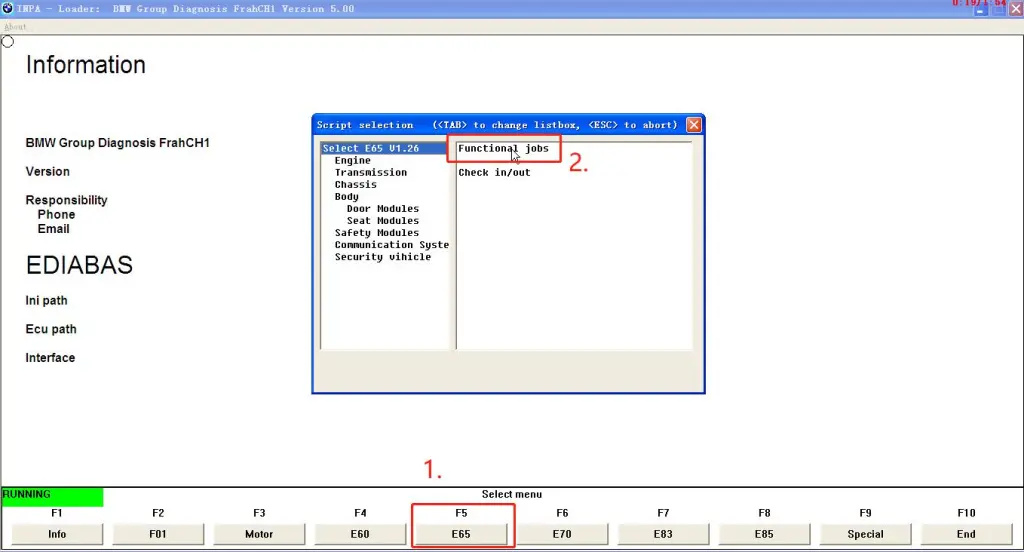1024x552 pixels.
Task: Click the Motor function button
Action: (x=259, y=534)
